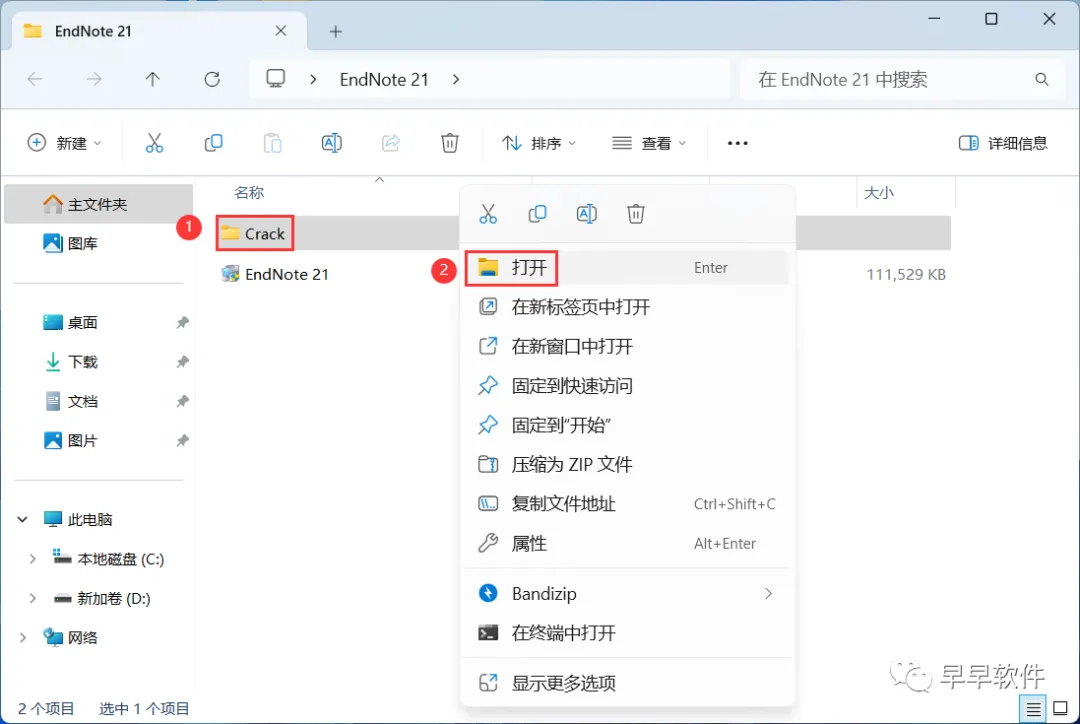Click the Delete trash icon in the toolbar

click(x=450, y=143)
